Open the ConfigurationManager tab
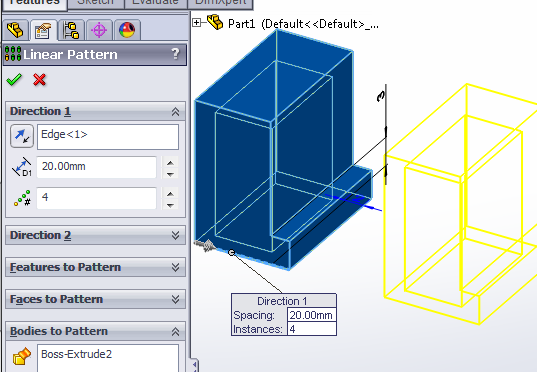The width and height of the screenshot is (537, 372). [x=71, y=30]
